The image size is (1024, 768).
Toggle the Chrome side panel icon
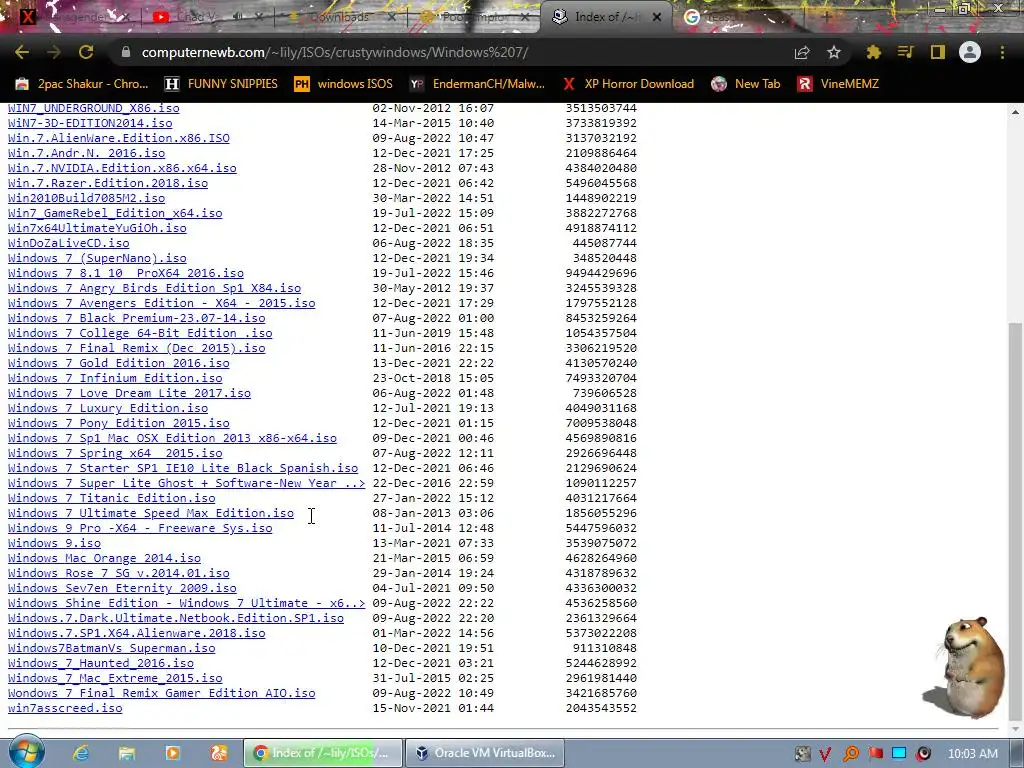(x=938, y=52)
